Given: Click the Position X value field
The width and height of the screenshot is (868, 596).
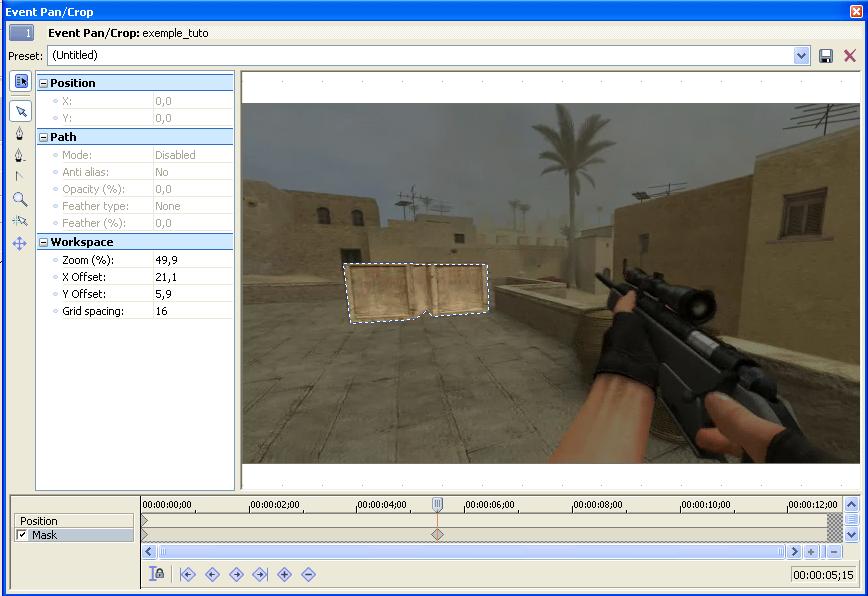Looking at the screenshot, I should (193, 101).
